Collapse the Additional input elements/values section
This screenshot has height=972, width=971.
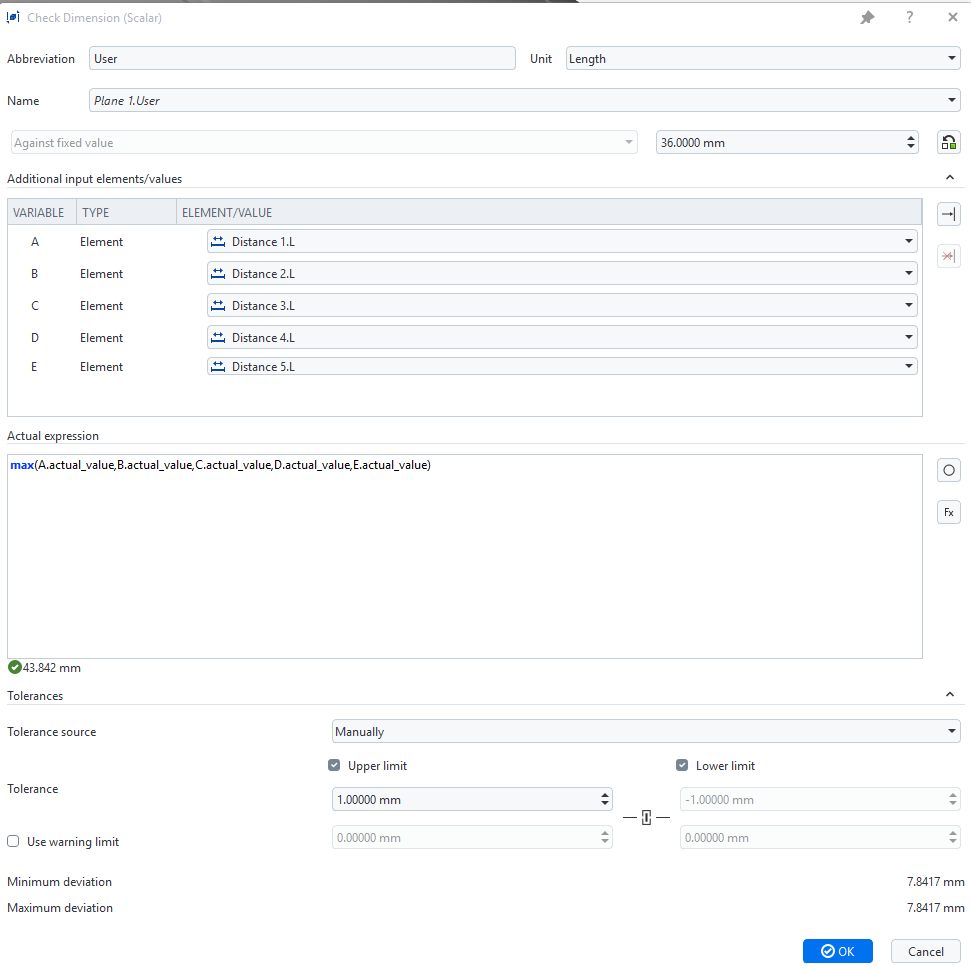coord(949,178)
